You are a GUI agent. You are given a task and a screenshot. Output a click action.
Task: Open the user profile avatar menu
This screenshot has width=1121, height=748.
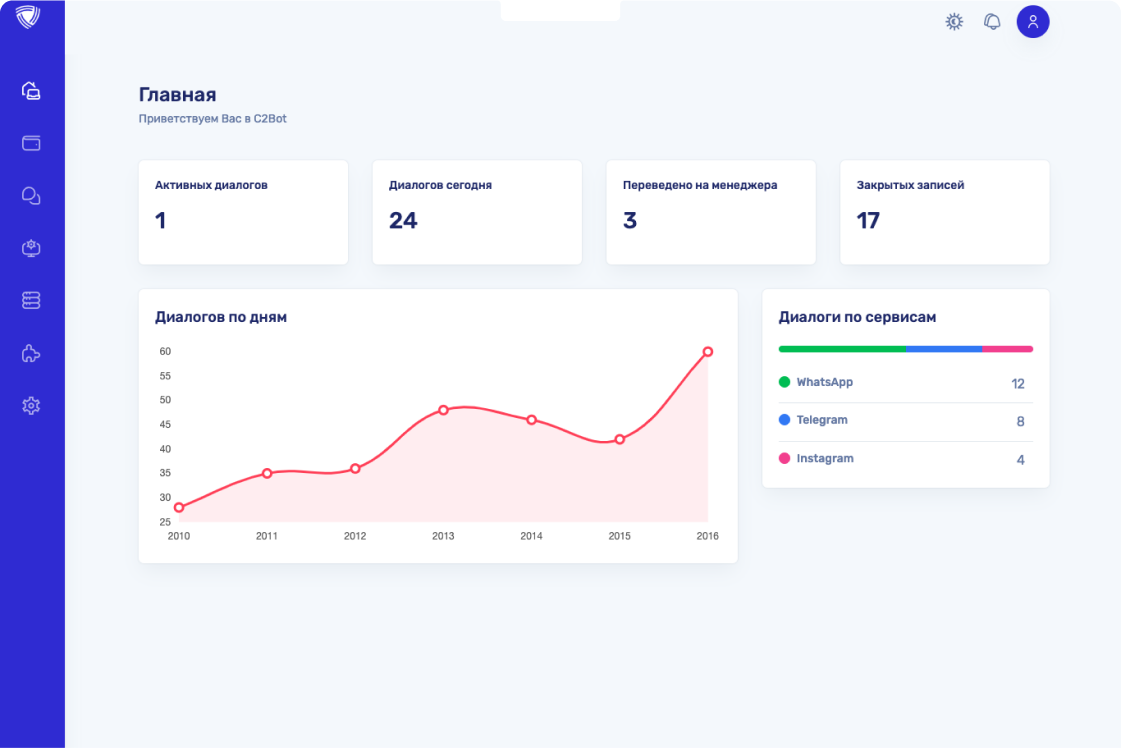1032,21
